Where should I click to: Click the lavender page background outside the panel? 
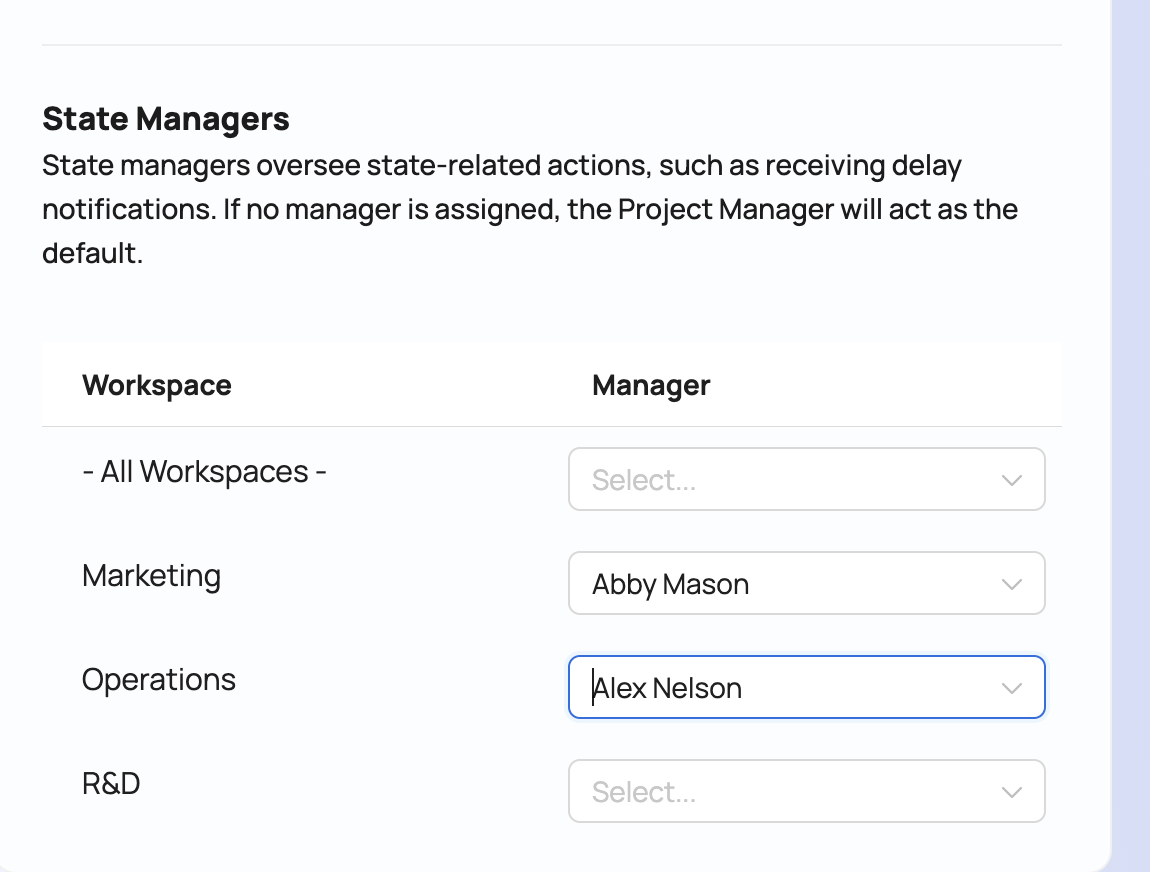1132,400
